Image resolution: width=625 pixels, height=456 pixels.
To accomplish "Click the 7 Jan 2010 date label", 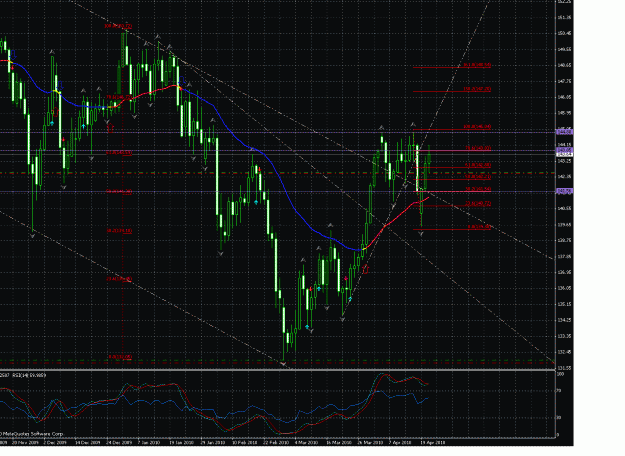I will tap(149, 442).
